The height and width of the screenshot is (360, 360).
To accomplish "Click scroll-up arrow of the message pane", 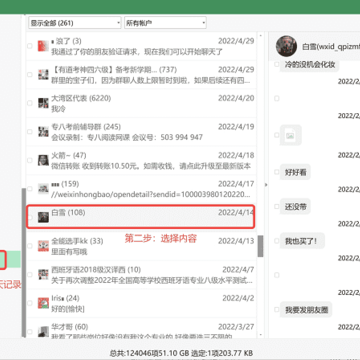I will click(260, 35).
